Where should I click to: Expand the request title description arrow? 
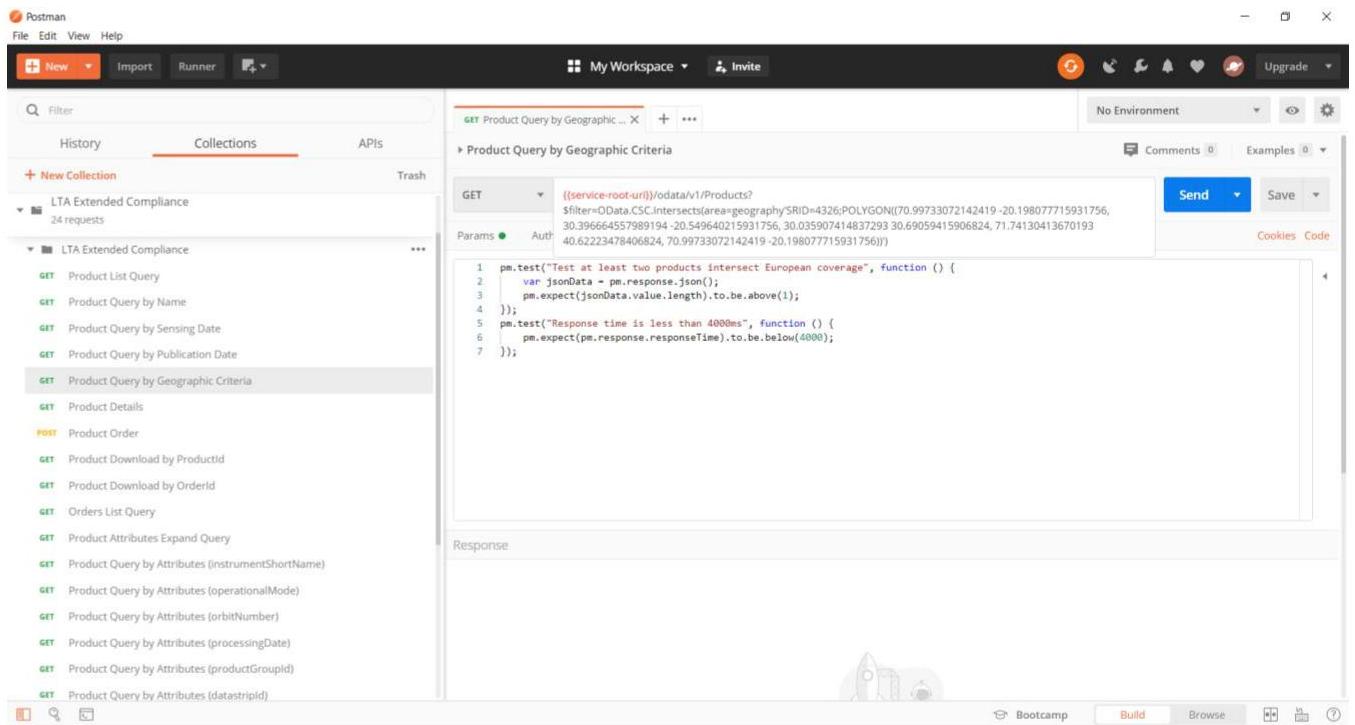point(460,150)
